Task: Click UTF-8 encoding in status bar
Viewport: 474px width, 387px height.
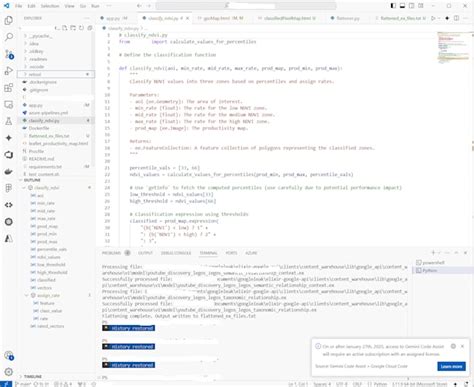Action: pos(341,384)
